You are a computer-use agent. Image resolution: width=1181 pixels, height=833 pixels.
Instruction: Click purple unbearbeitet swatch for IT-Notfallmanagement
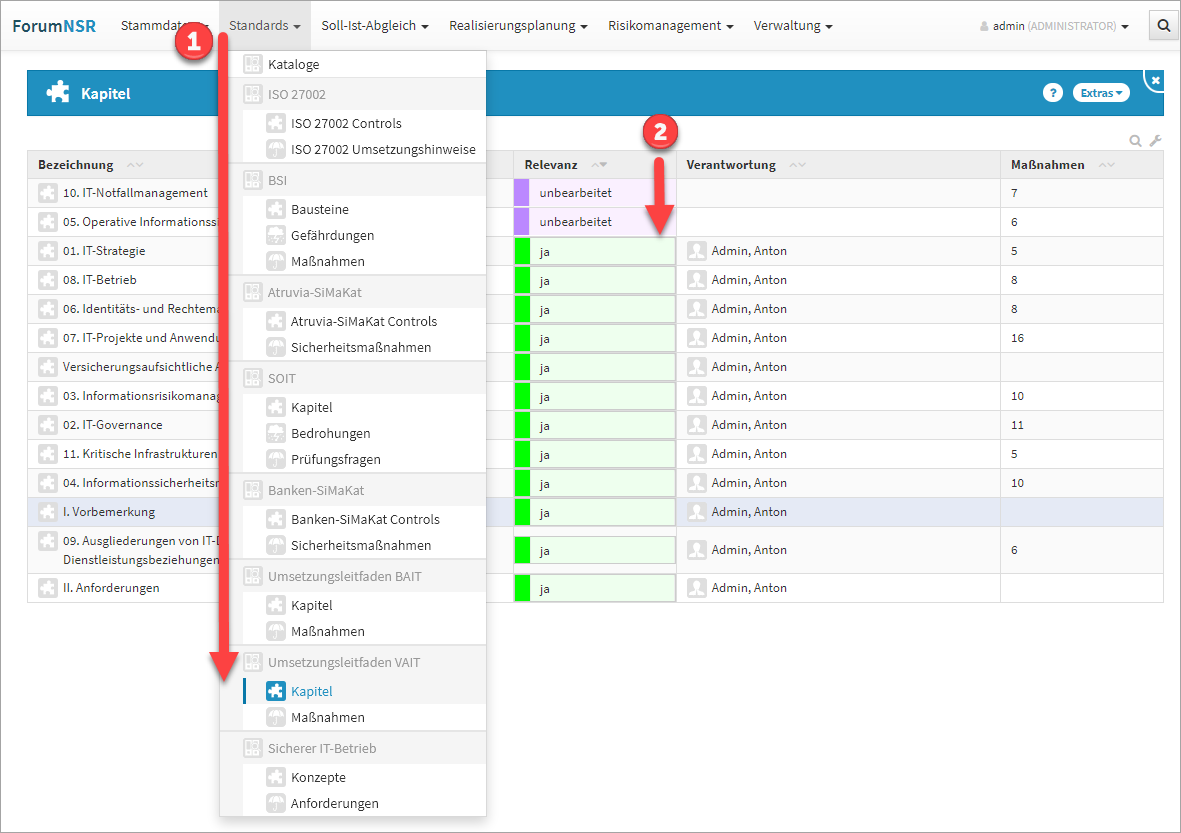[x=521, y=193]
